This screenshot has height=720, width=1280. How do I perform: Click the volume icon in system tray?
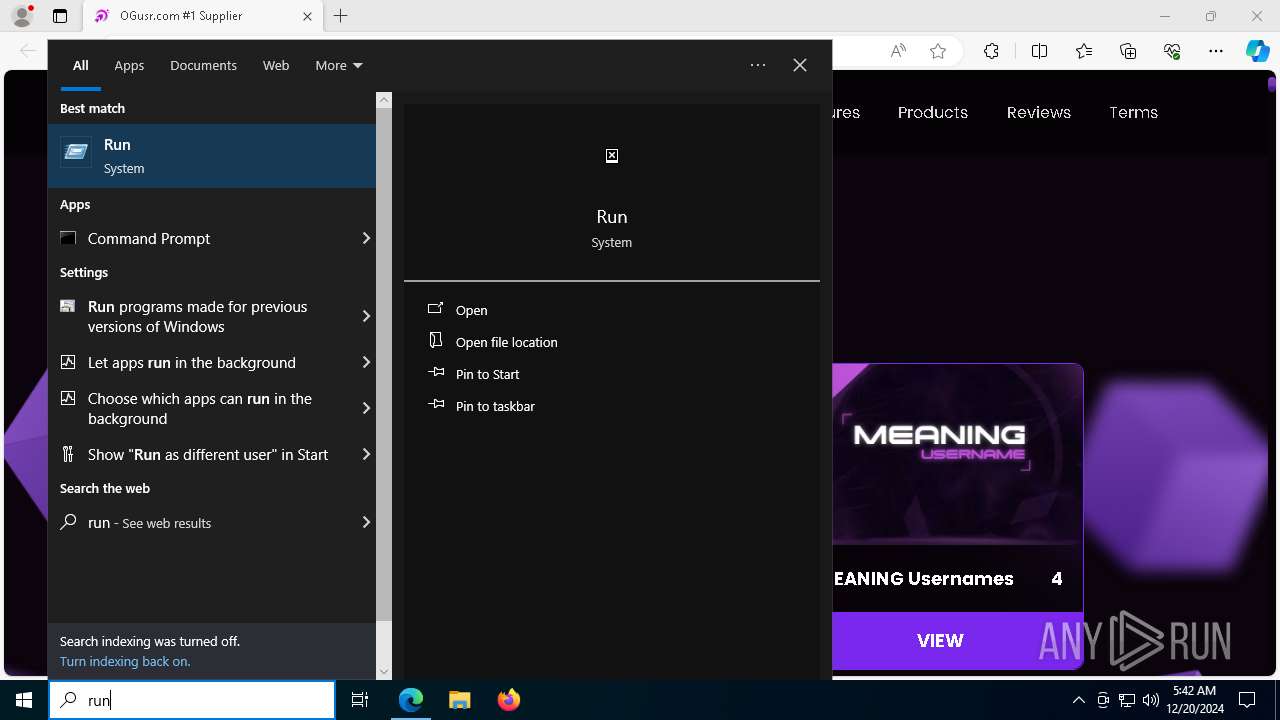tap(1151, 700)
